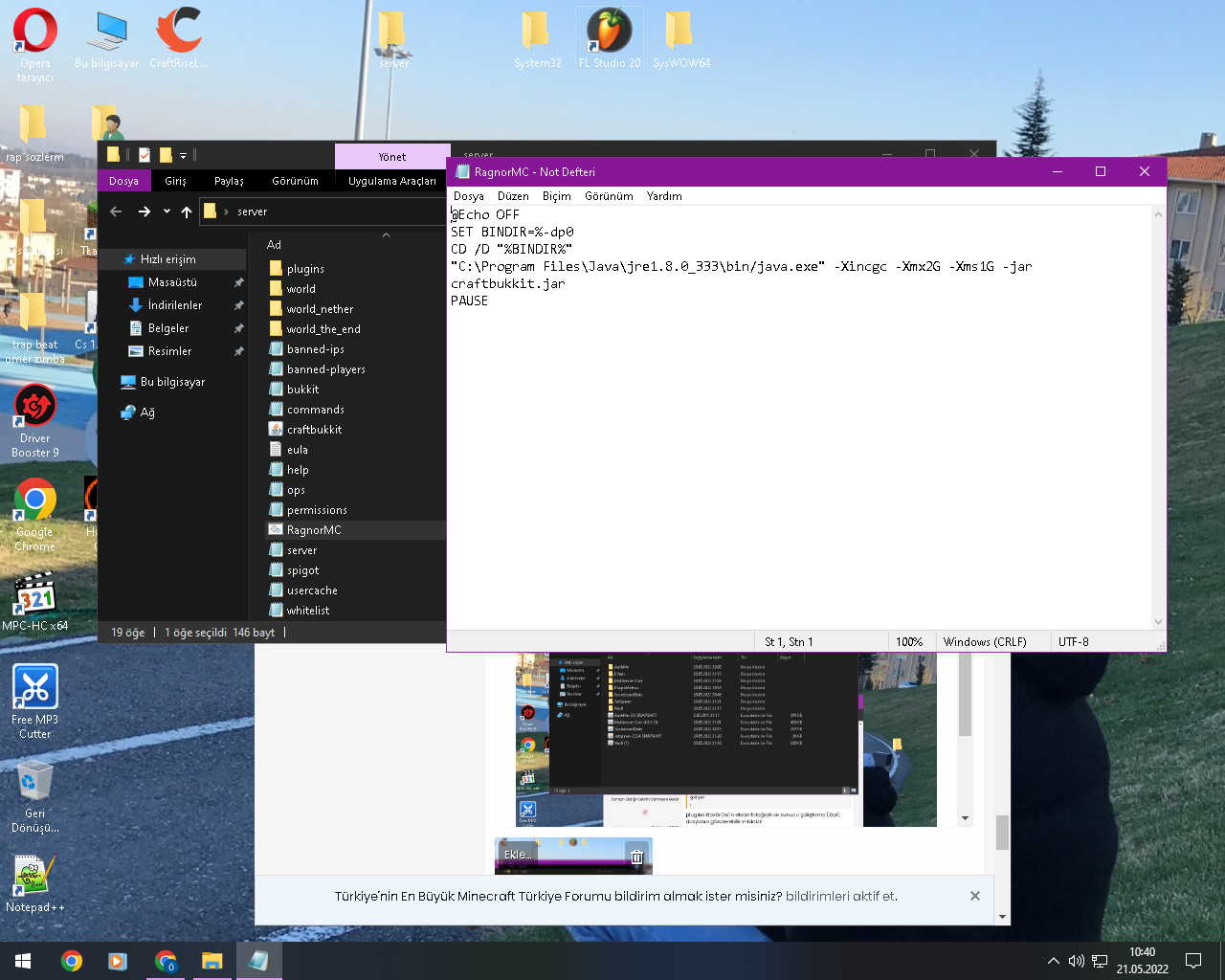Viewport: 1225px width, 980px height.
Task: Select the banned-players file
Action: point(325,369)
